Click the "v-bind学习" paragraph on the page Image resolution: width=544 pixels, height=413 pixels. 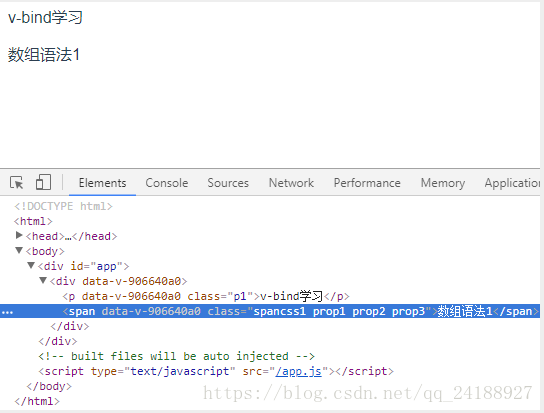(x=45, y=17)
